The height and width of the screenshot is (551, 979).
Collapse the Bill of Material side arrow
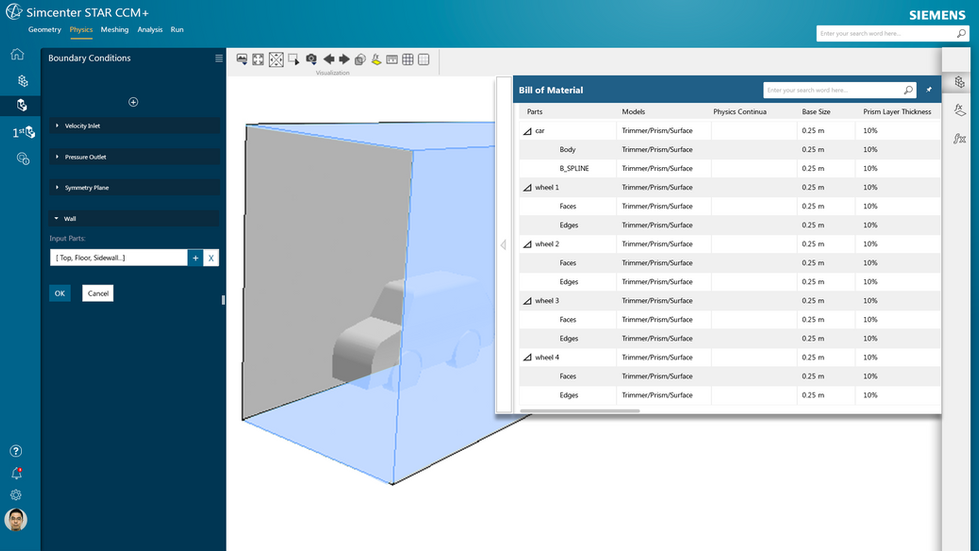pos(503,245)
